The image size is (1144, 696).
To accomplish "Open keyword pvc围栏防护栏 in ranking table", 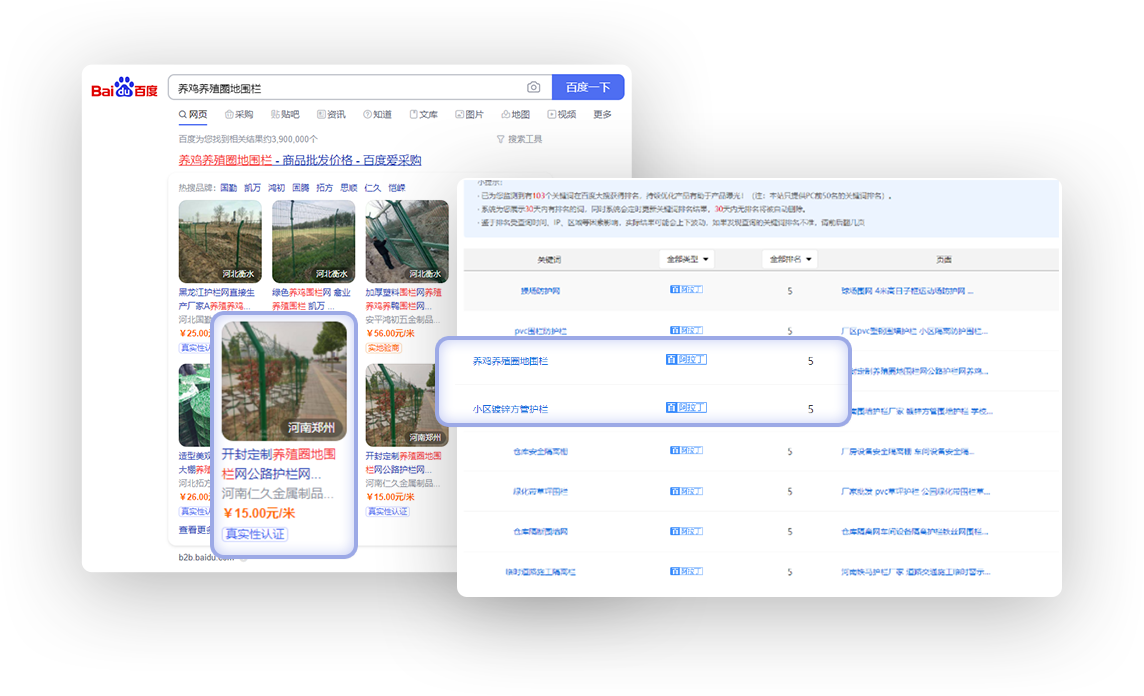I will (541, 331).
